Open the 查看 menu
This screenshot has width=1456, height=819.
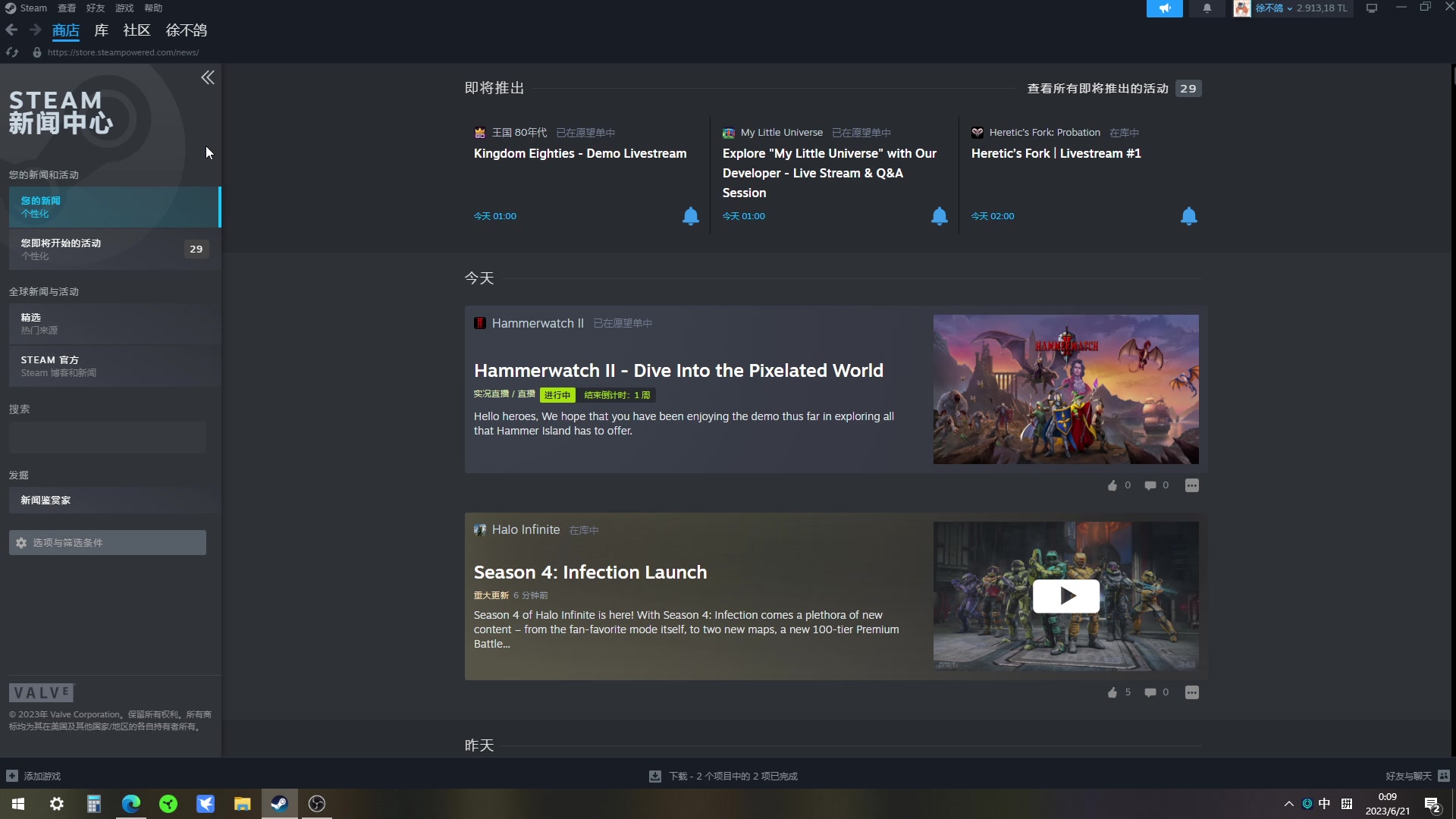click(x=67, y=8)
